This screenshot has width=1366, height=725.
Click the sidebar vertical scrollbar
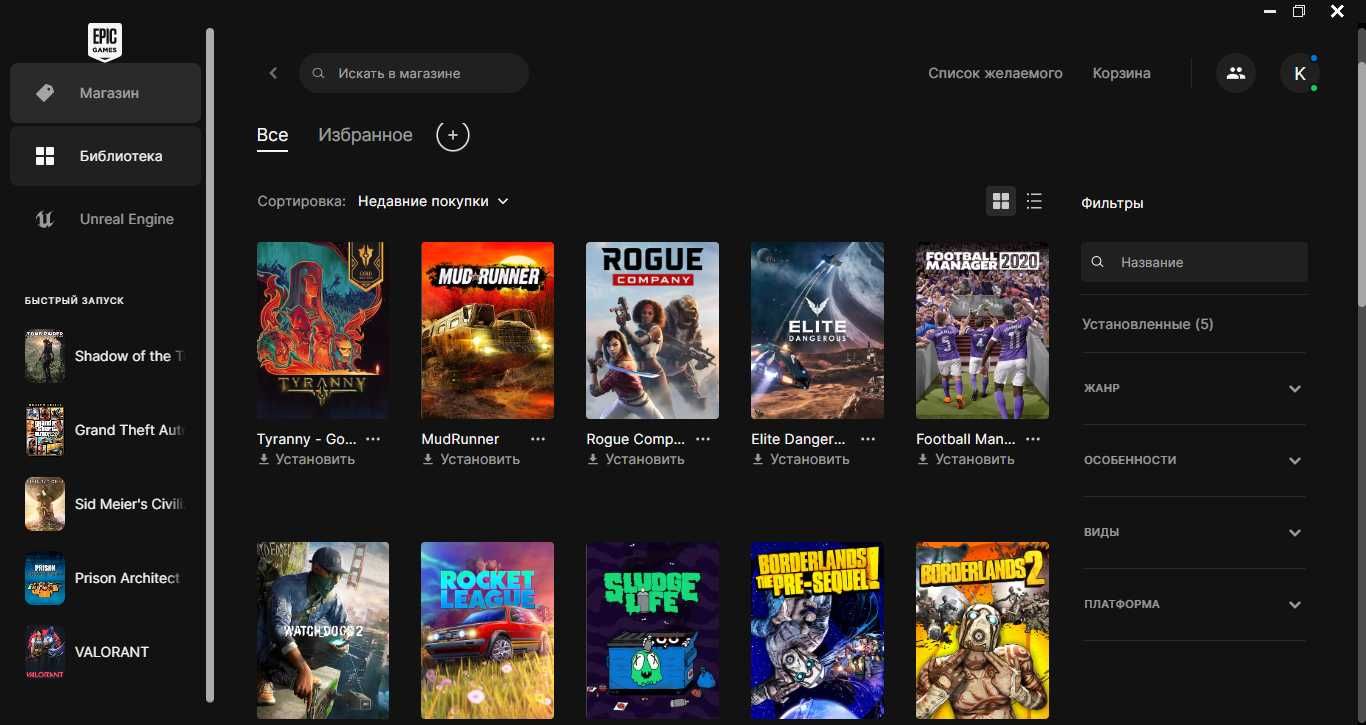click(x=210, y=365)
